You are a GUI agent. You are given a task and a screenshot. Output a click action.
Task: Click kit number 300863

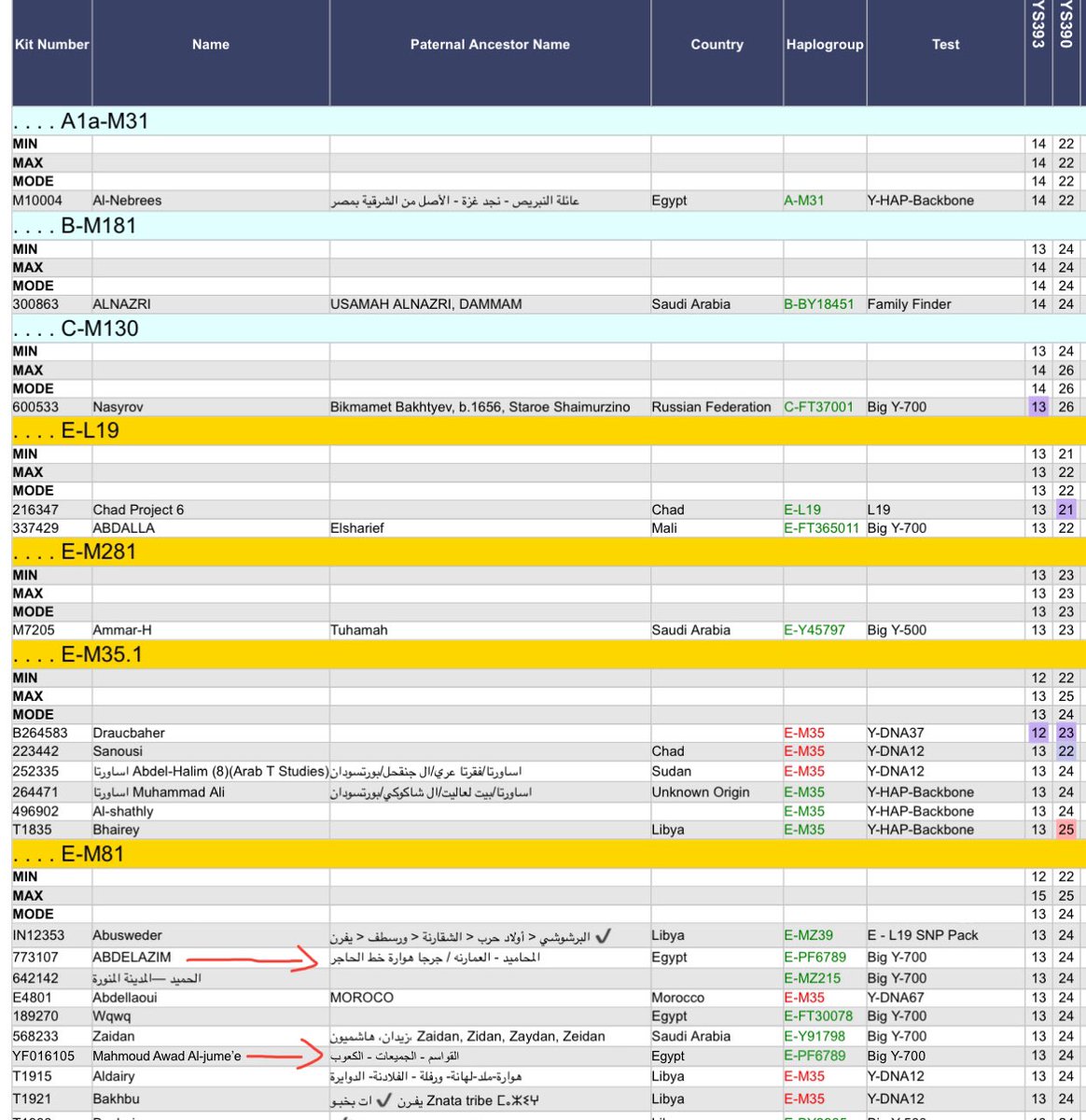[35, 304]
